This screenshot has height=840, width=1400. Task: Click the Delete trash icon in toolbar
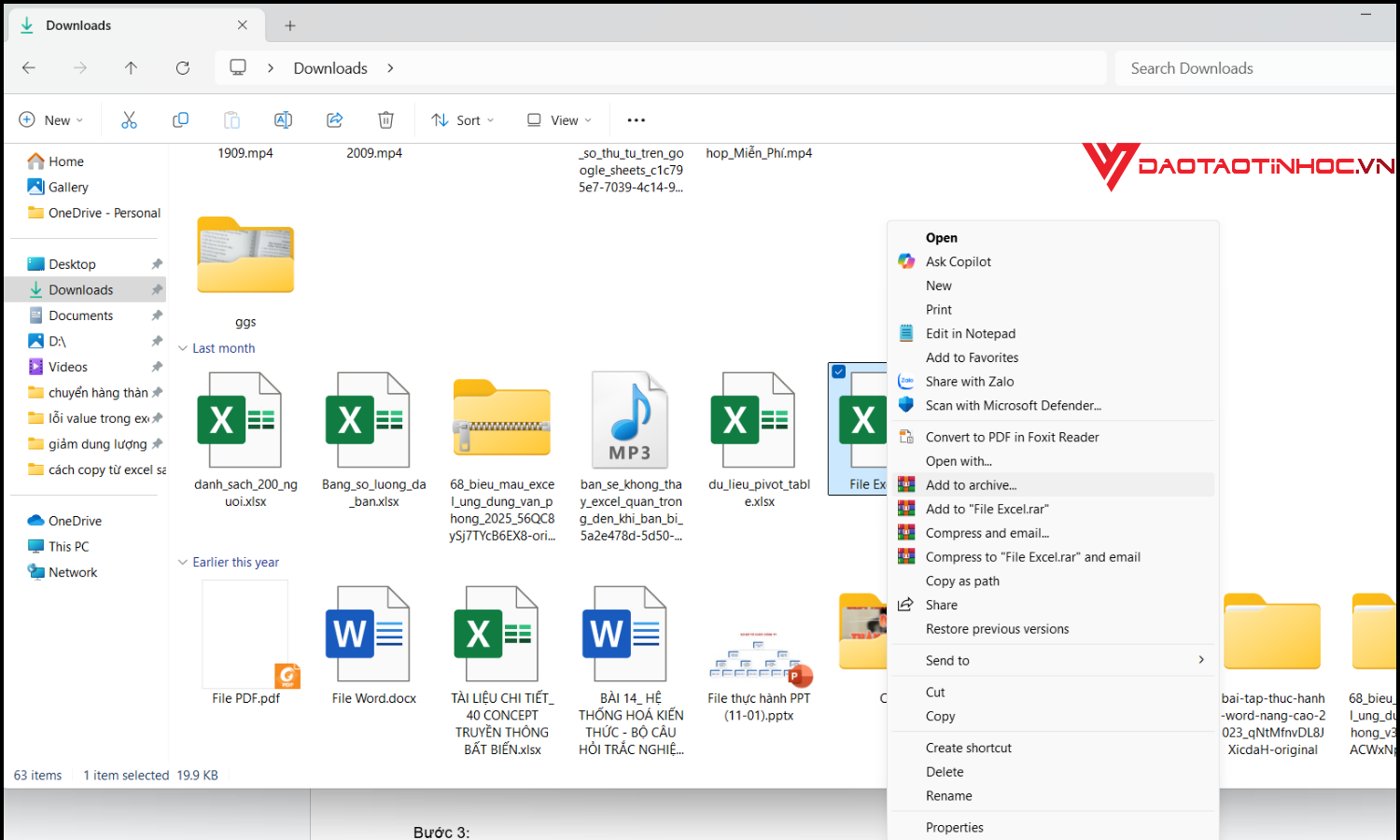point(385,120)
